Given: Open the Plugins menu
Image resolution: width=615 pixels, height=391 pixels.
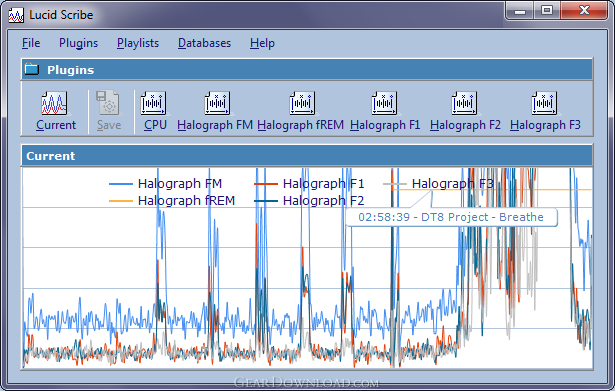Looking at the screenshot, I should [x=78, y=43].
